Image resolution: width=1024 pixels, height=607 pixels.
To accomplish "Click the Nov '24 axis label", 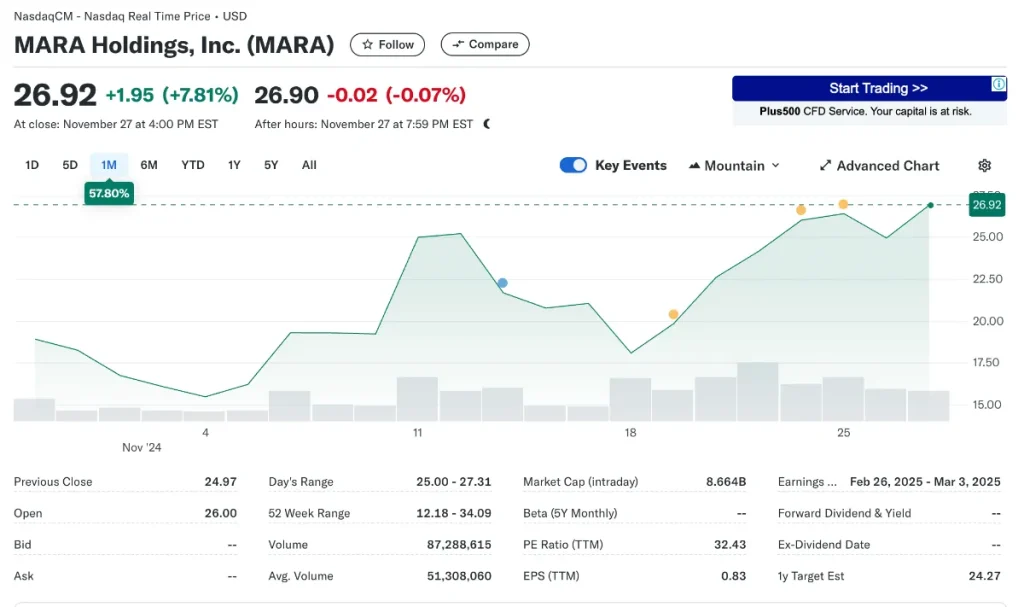I will tap(142, 448).
